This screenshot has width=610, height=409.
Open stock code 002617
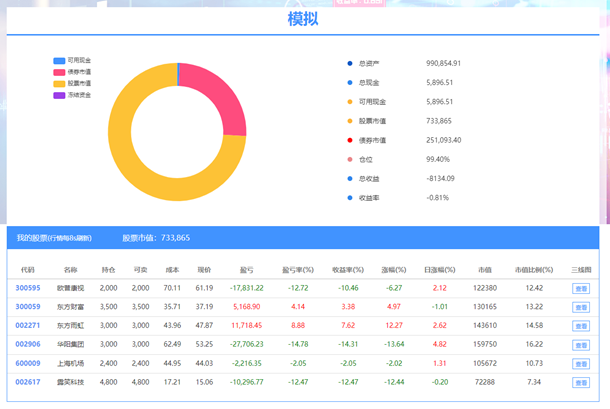(x=27, y=381)
